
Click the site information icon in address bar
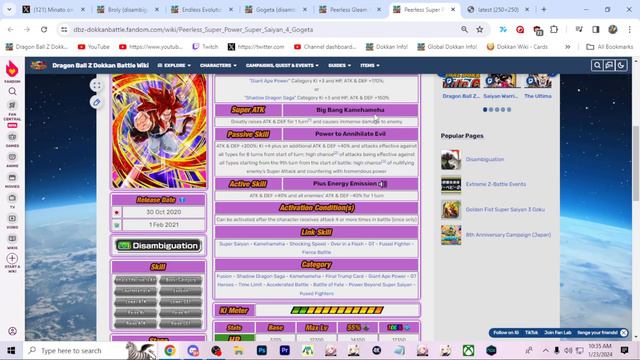64,29
